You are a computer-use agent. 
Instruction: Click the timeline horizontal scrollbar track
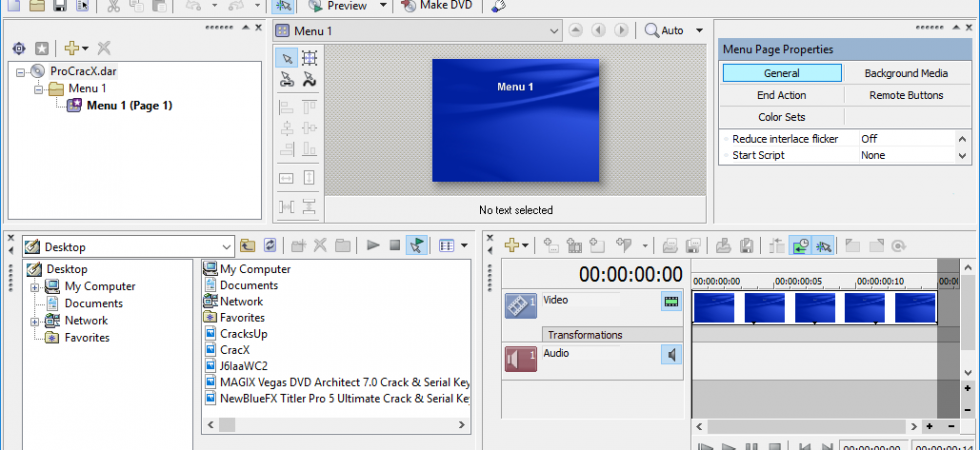click(806, 427)
